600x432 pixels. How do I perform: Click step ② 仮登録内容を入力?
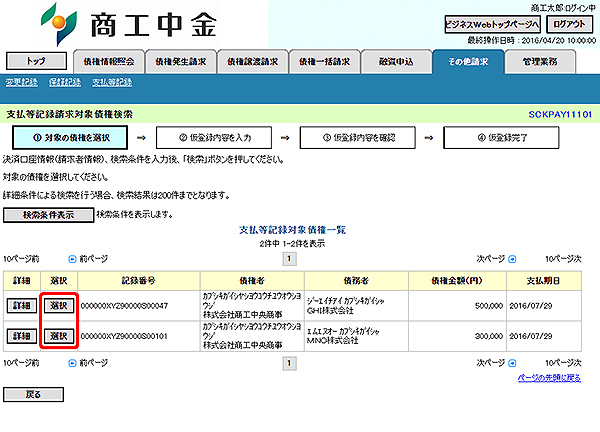click(x=214, y=138)
